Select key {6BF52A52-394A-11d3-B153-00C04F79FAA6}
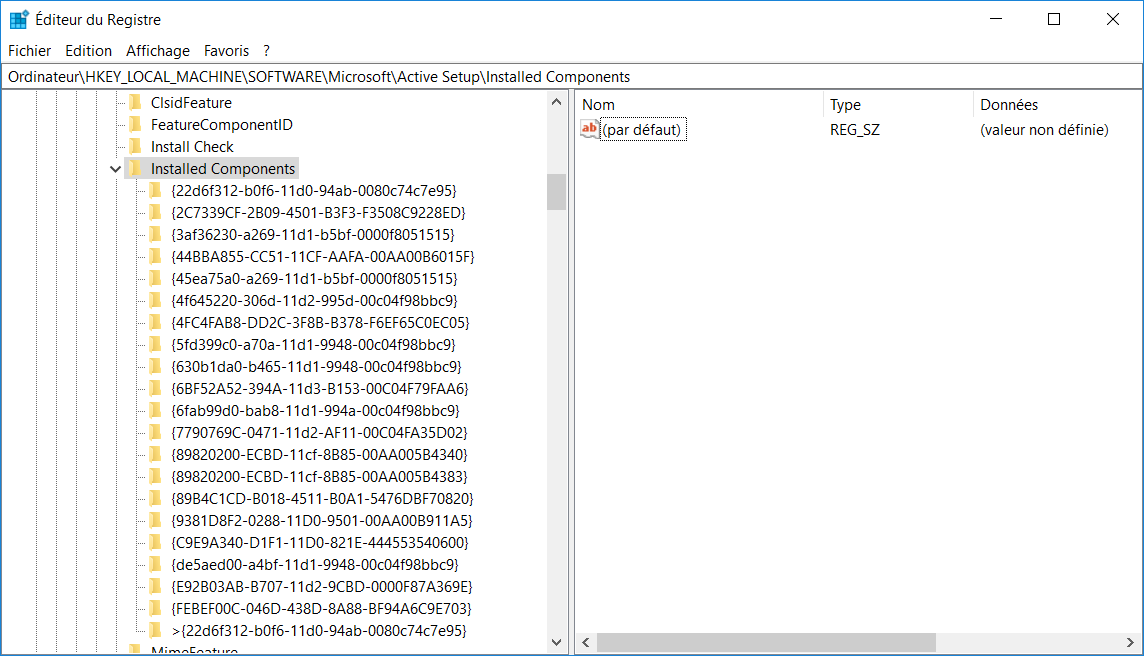This screenshot has height=656, width=1144. 320,388
